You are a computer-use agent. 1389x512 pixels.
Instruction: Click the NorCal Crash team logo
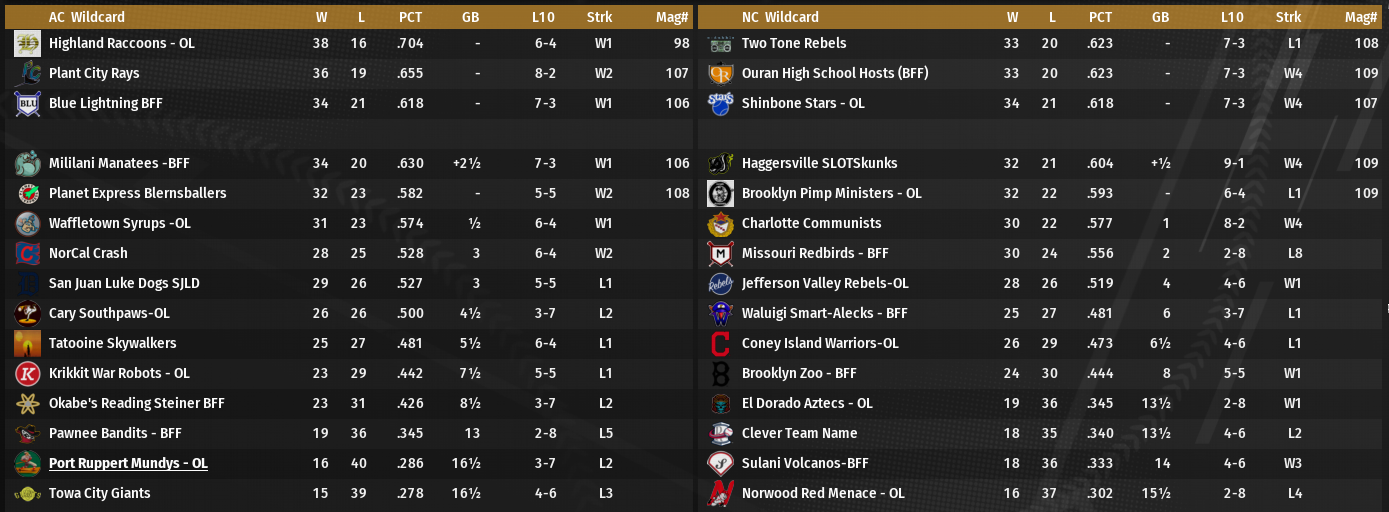point(27,254)
